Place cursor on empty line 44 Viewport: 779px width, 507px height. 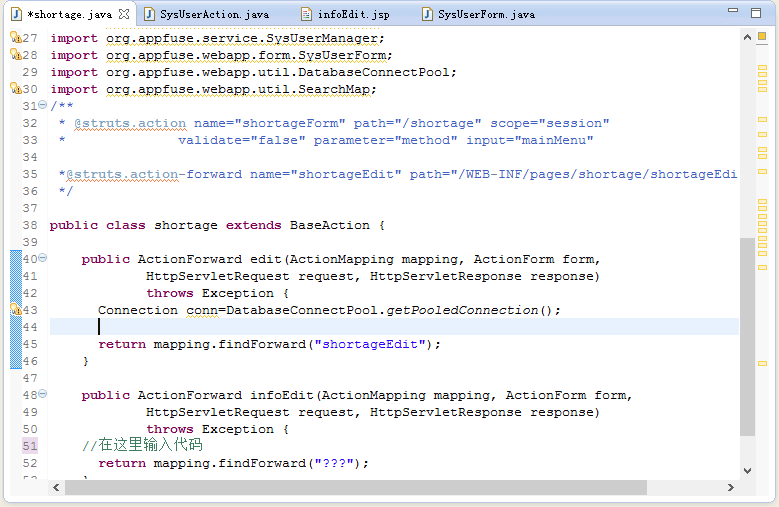394,327
